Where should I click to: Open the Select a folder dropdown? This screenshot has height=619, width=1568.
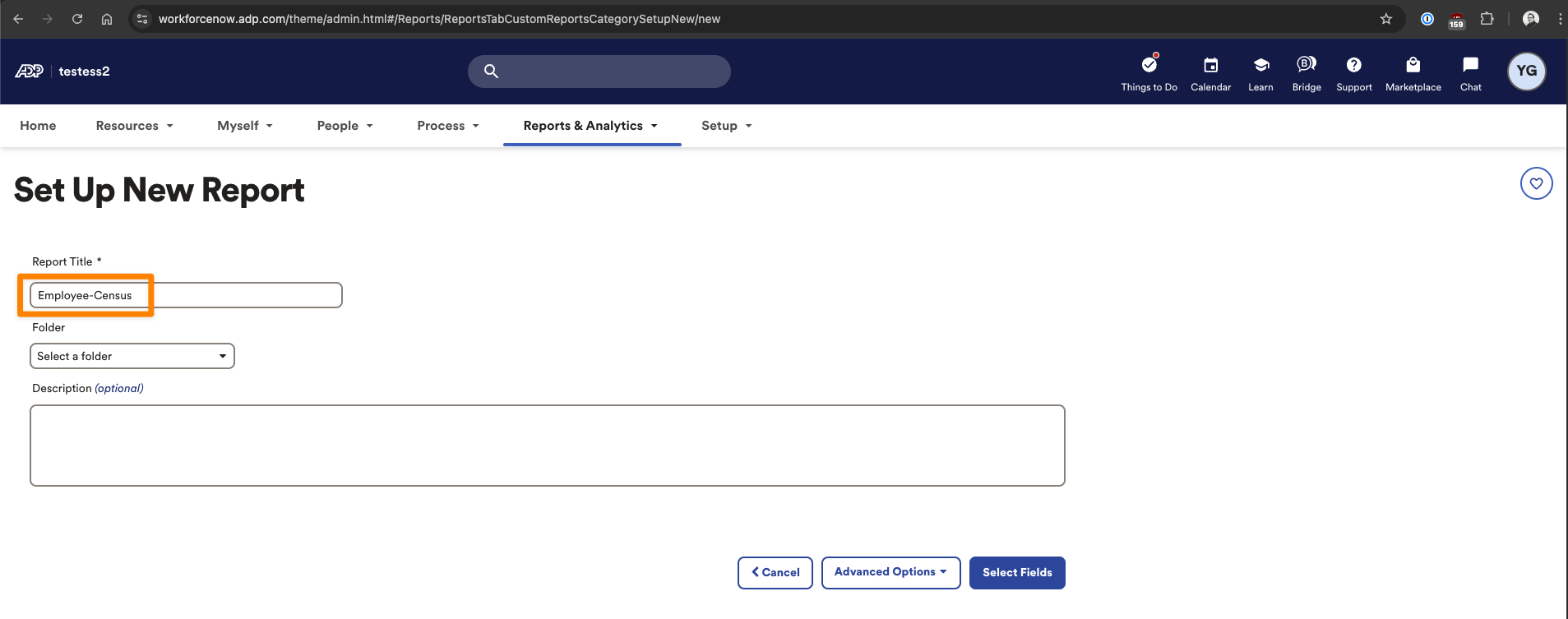[132, 356]
